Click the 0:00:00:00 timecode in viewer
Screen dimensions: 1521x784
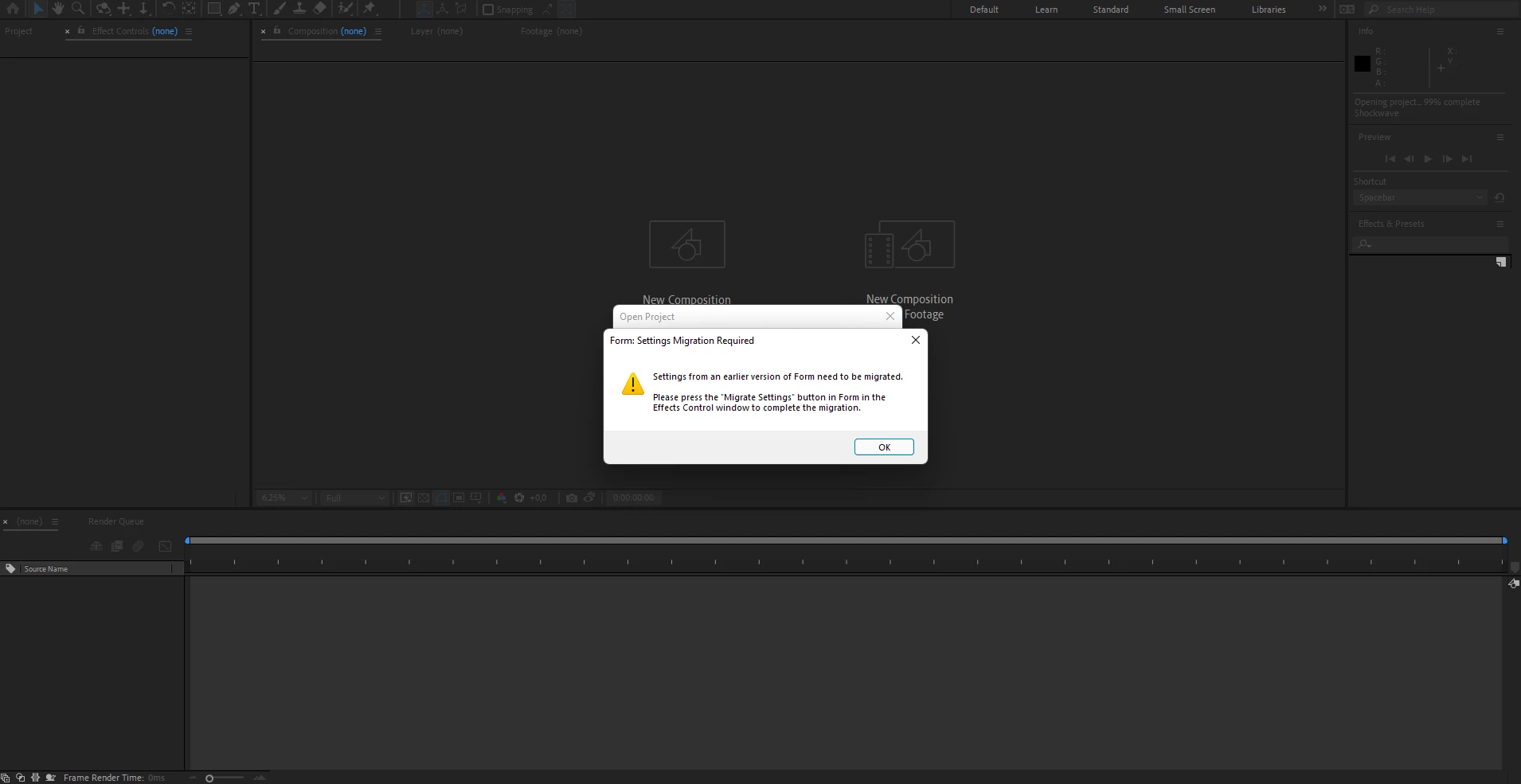pyautogui.click(x=634, y=497)
